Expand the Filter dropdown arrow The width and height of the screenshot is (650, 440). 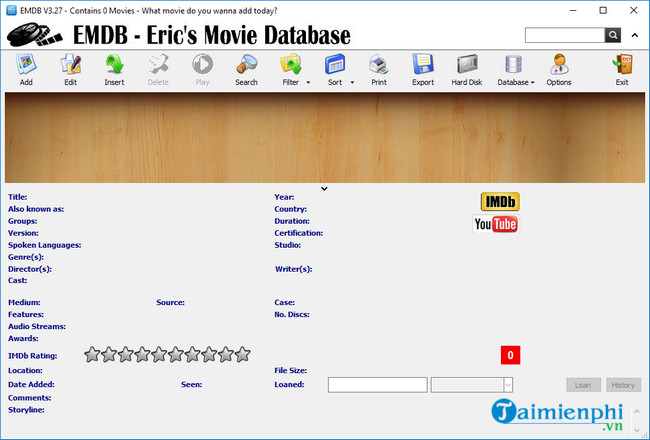[x=308, y=83]
